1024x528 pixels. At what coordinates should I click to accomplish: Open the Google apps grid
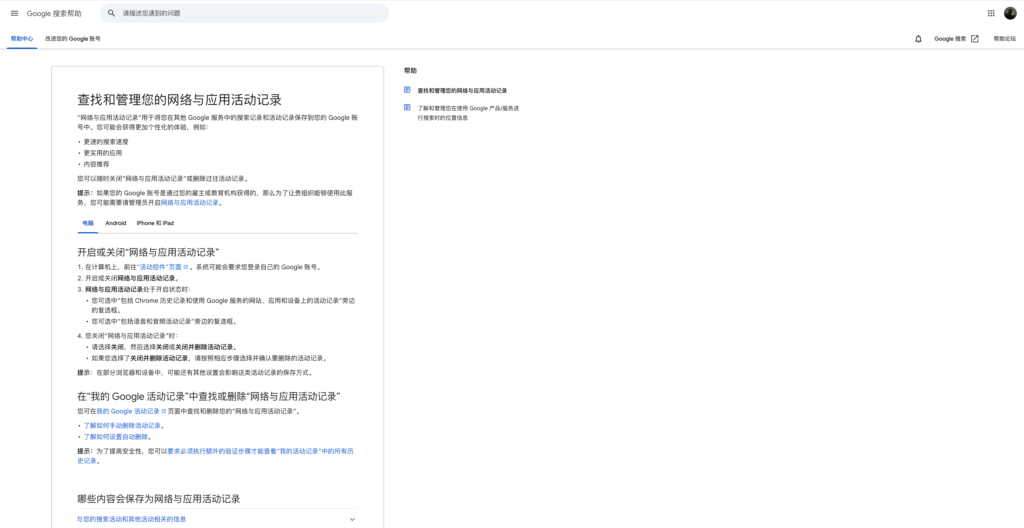(991, 13)
